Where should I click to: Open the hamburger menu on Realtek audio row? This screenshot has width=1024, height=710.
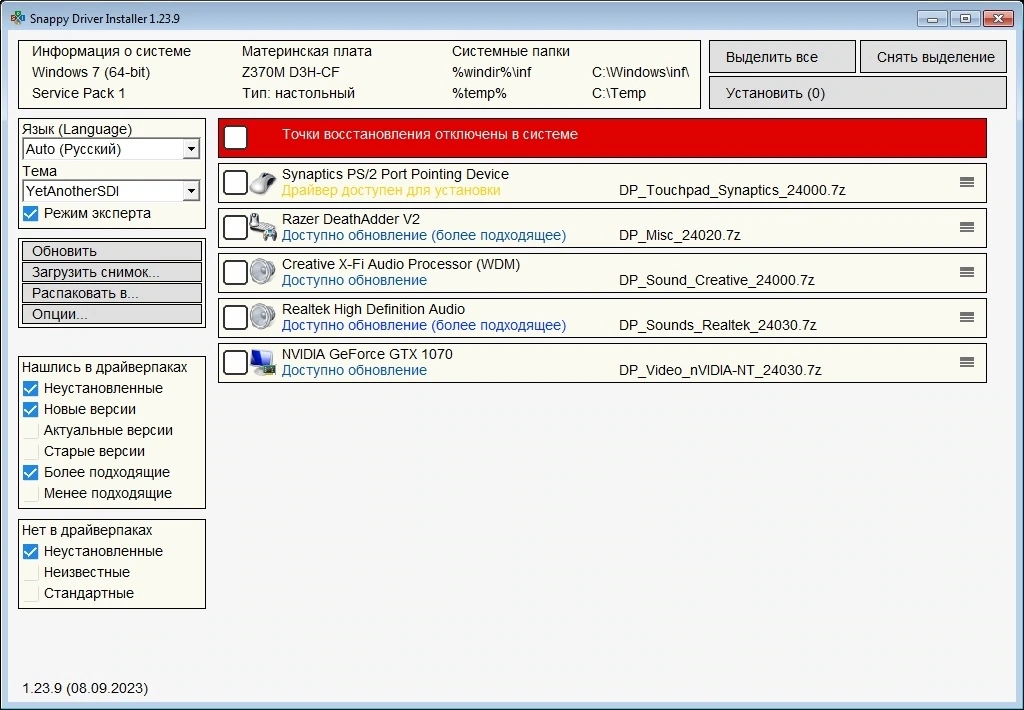(x=967, y=317)
